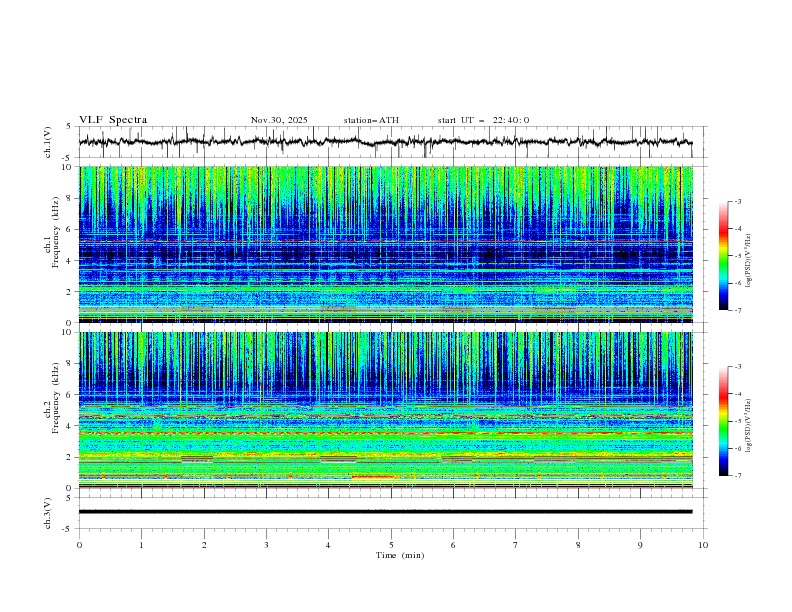This screenshot has height=612, width=792.
Task: Click the ch.2 spectrogram color scale bar
Action: 724,421
